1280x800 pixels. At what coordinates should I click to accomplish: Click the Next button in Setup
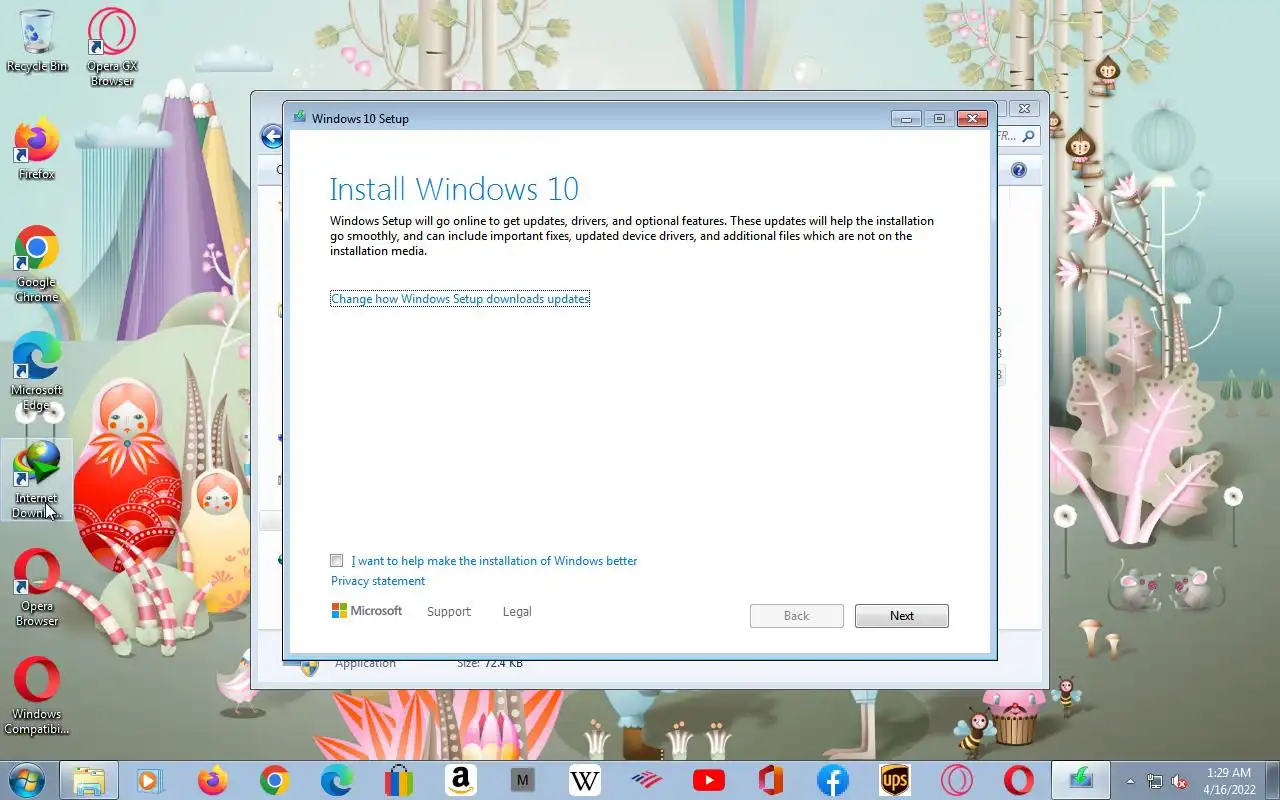pos(902,616)
